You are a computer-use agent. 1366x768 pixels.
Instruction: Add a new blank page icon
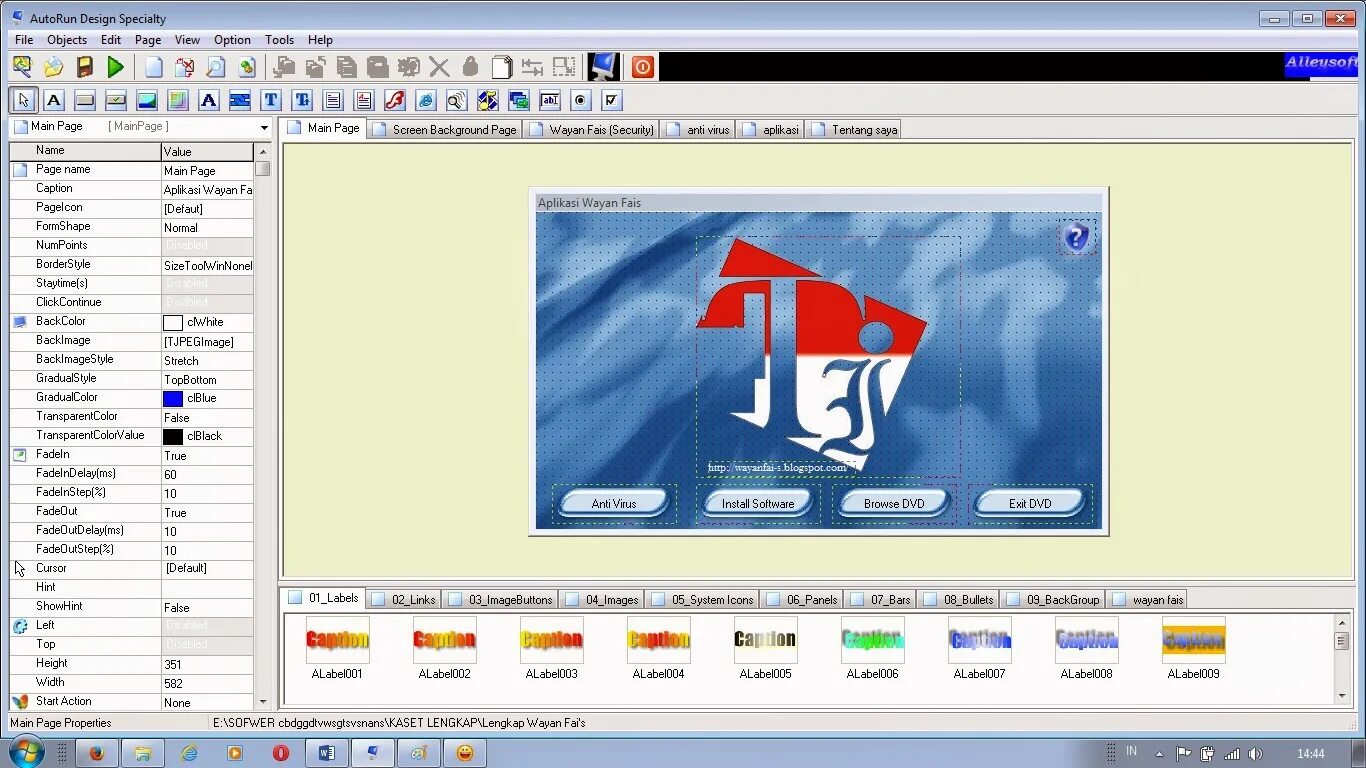click(153, 67)
